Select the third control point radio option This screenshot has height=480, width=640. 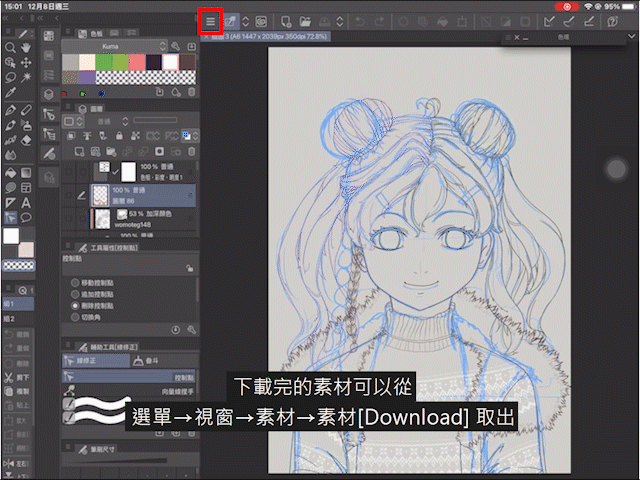click(x=75, y=305)
